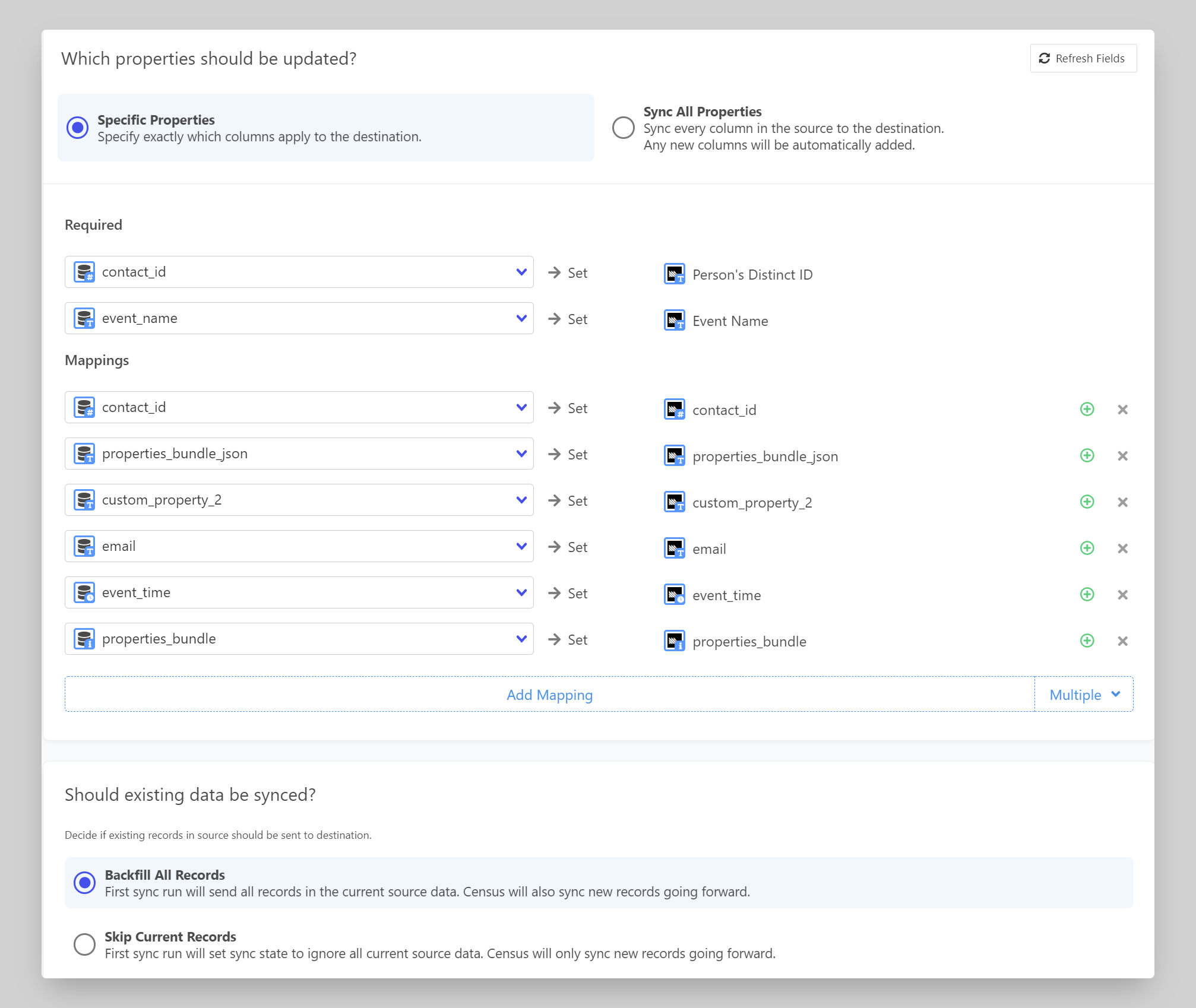Click green plus icon on event_time mapping
Viewport: 1196px width, 1008px height.
click(x=1087, y=594)
